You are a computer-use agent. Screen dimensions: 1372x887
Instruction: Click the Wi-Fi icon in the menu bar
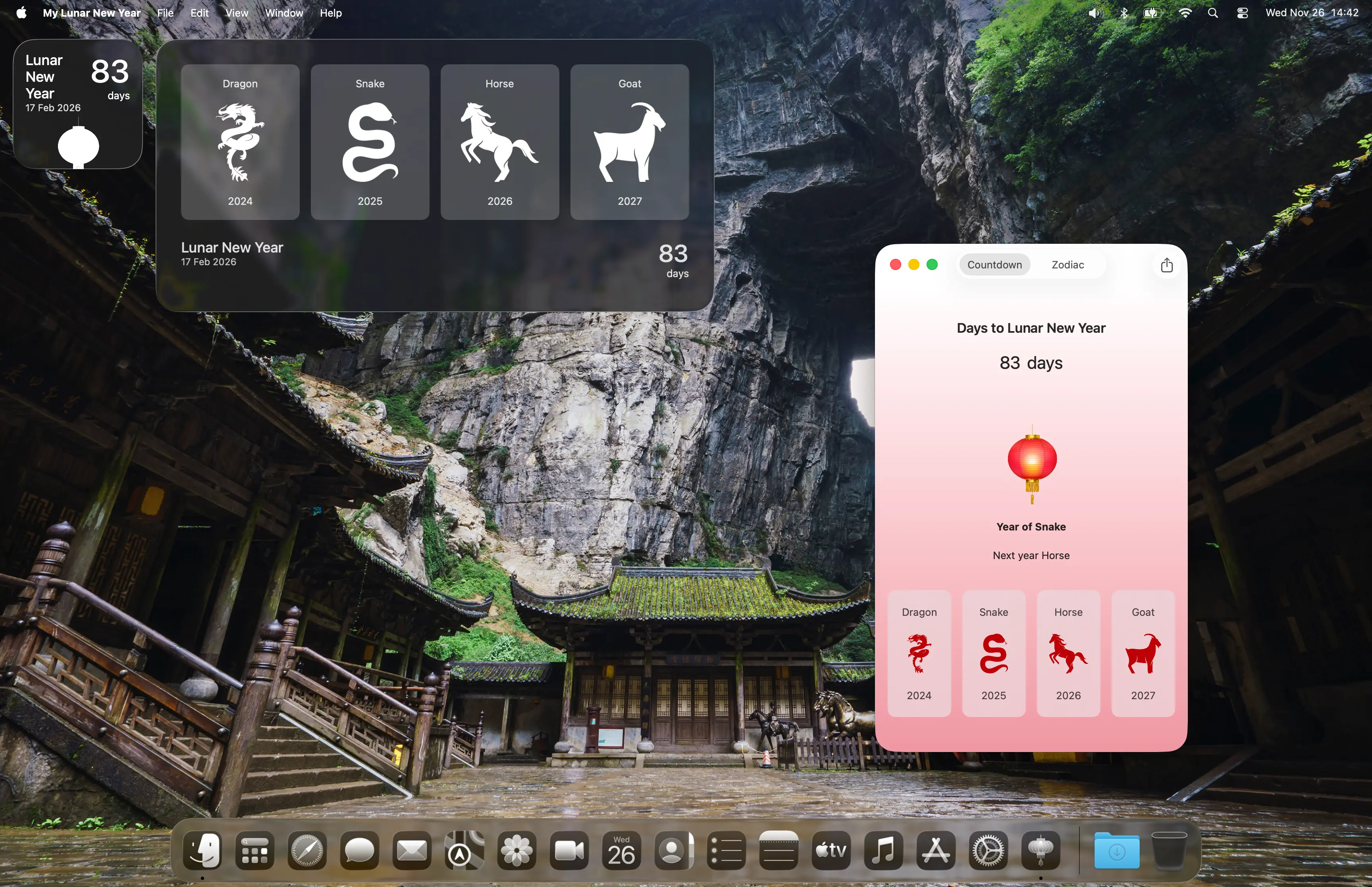pos(1185,13)
